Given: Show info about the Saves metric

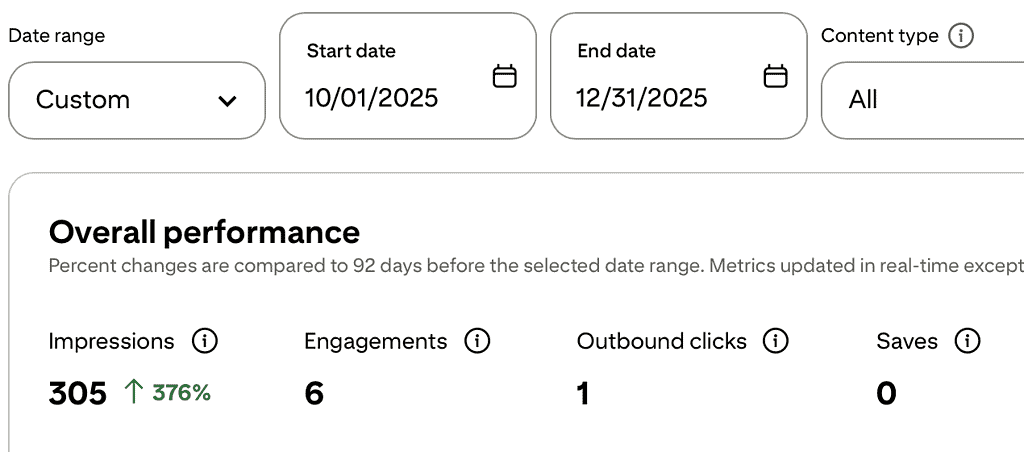Looking at the screenshot, I should (x=966, y=341).
